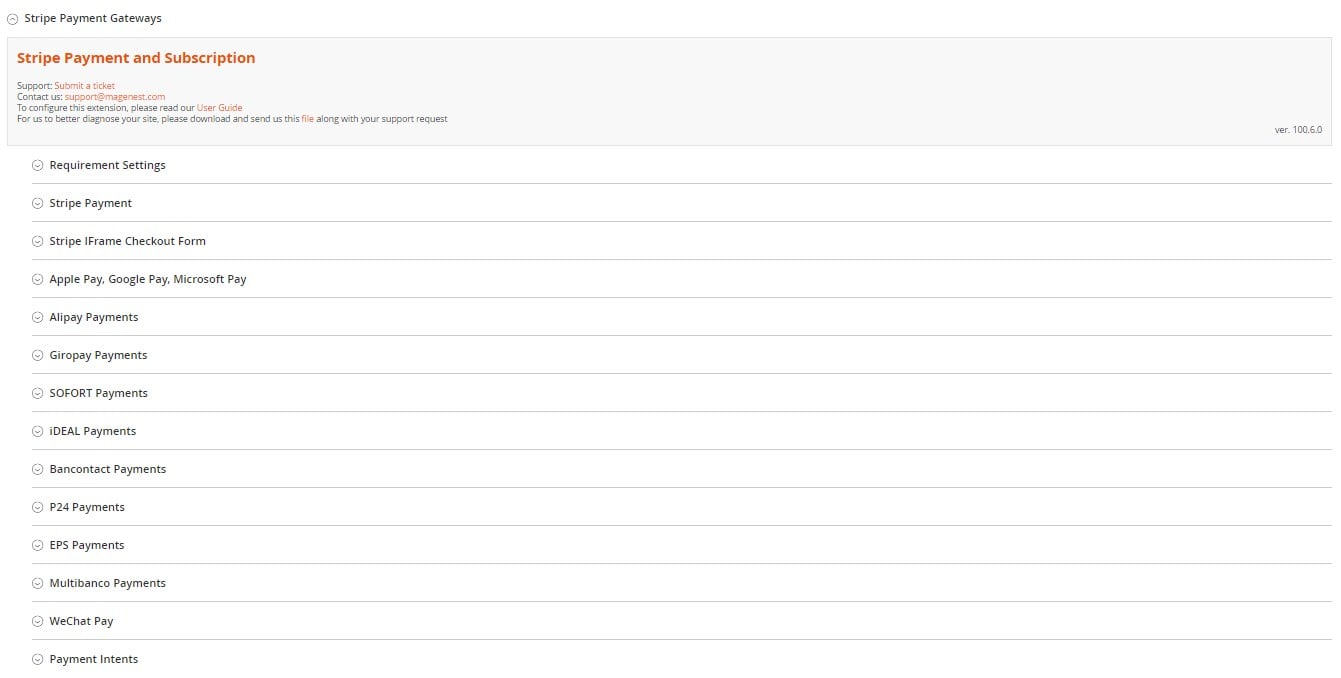
Task: Click the Stripe Payment section label
Action: coord(91,203)
